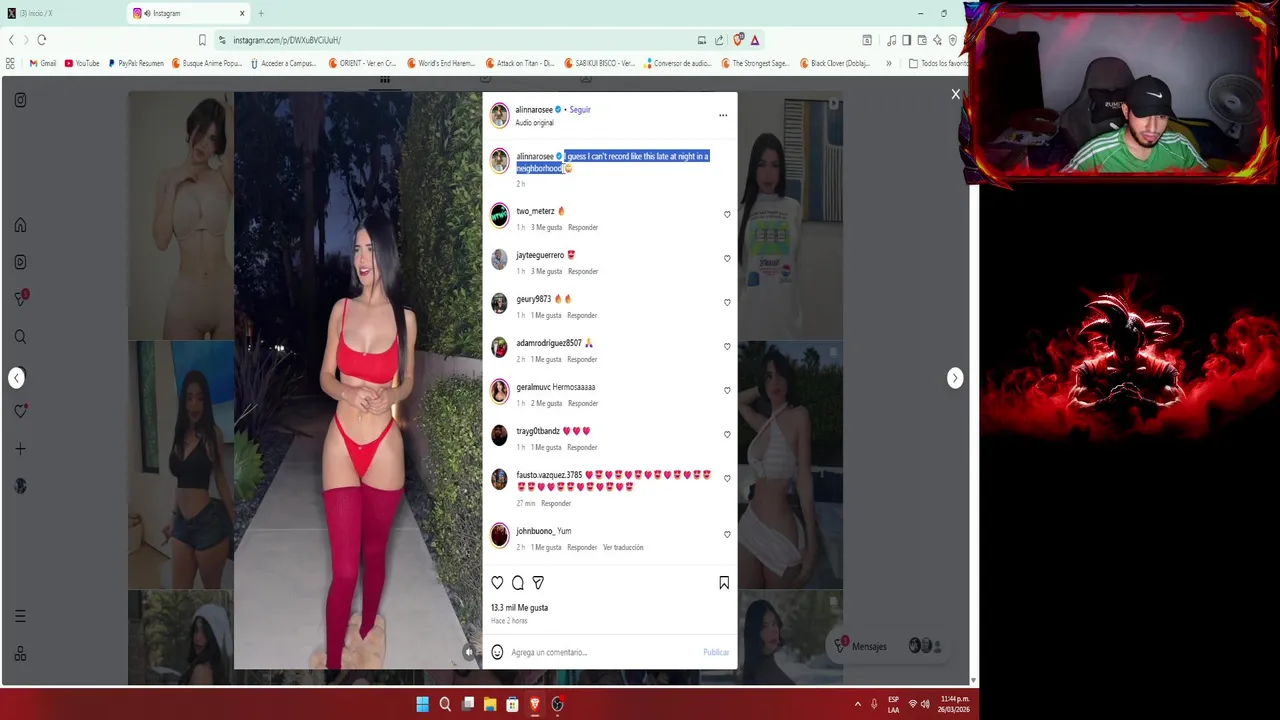The width and height of the screenshot is (1280, 720).
Task: Reload the page with the refresh icon
Action: tap(42, 40)
